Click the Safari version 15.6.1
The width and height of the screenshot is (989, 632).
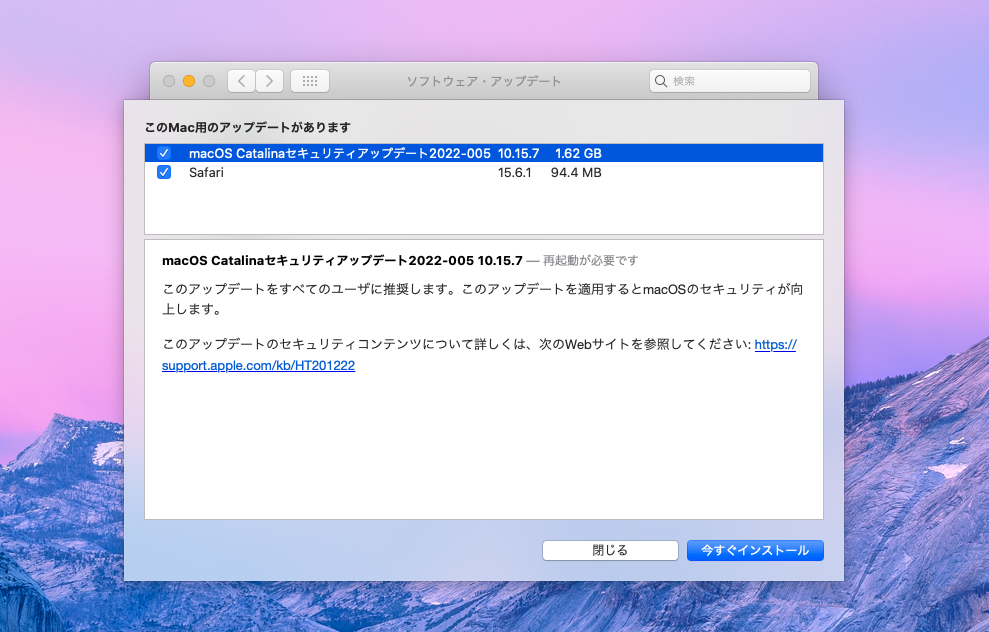coord(515,172)
